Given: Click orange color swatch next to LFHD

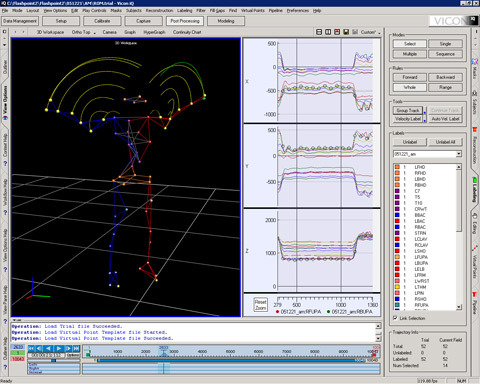Looking at the screenshot, I should point(397,167).
